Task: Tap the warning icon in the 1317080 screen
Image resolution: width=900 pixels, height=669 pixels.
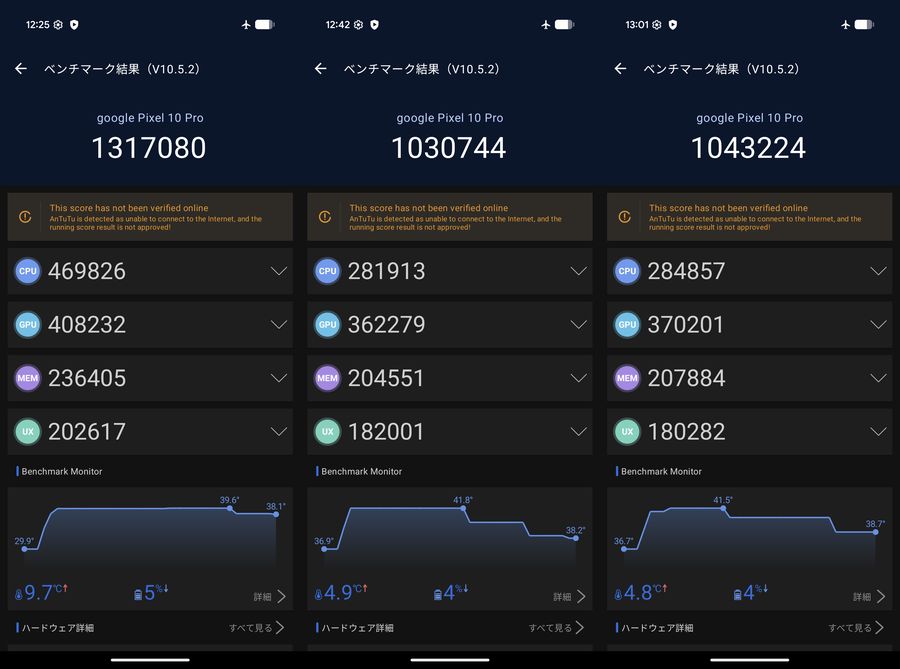Action: pyautogui.click(x=25, y=217)
